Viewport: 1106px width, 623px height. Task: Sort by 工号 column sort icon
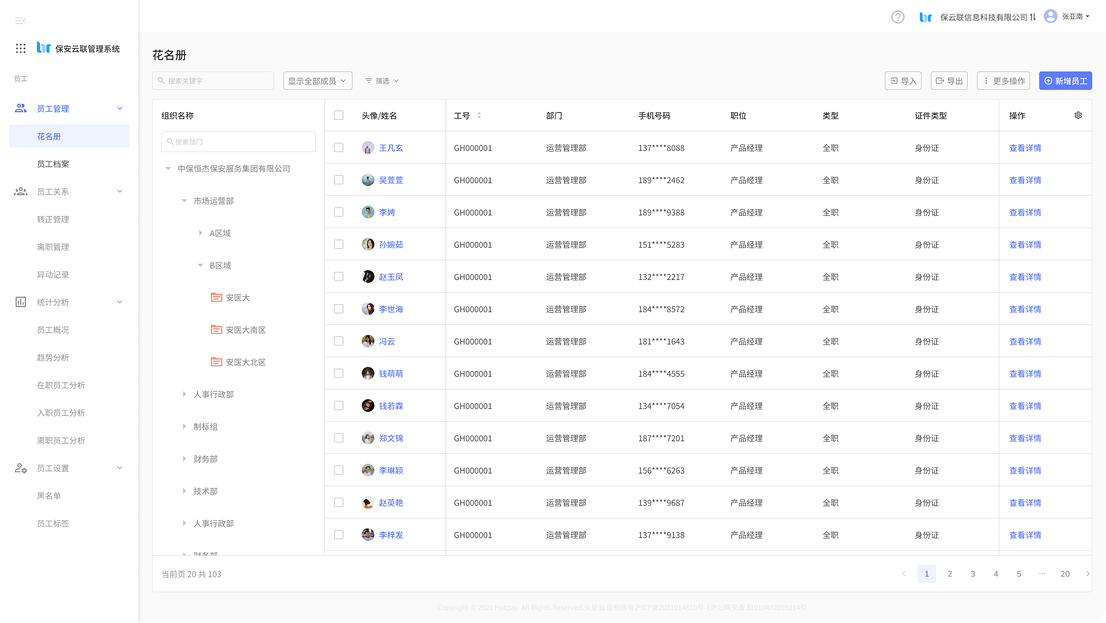click(x=479, y=115)
